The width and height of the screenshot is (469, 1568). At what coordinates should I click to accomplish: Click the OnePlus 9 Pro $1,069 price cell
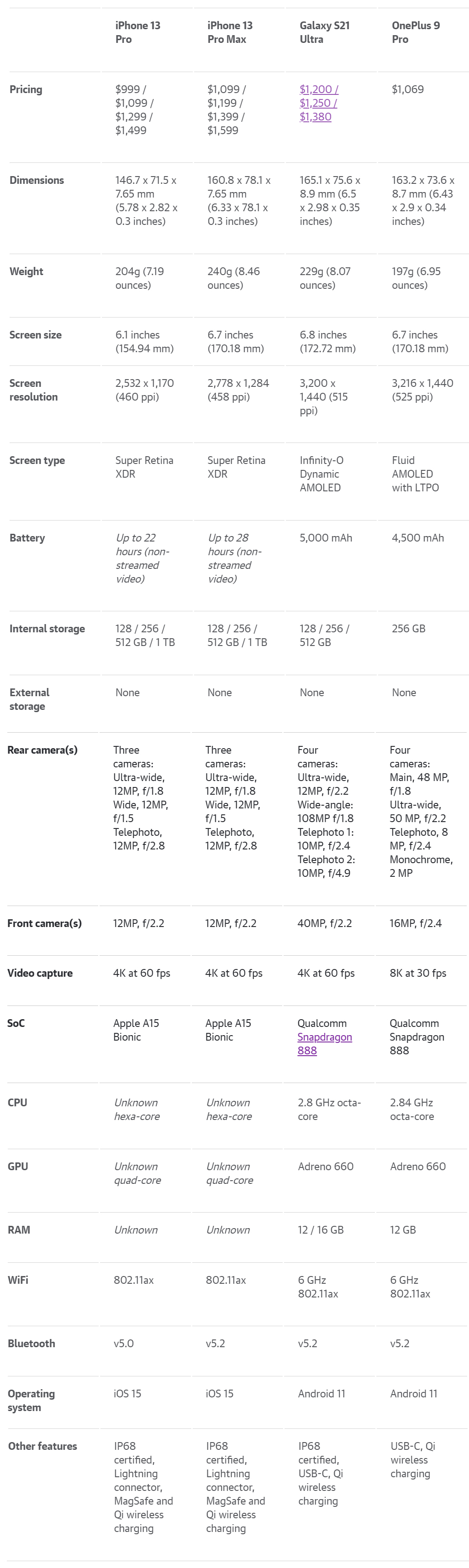(x=407, y=89)
